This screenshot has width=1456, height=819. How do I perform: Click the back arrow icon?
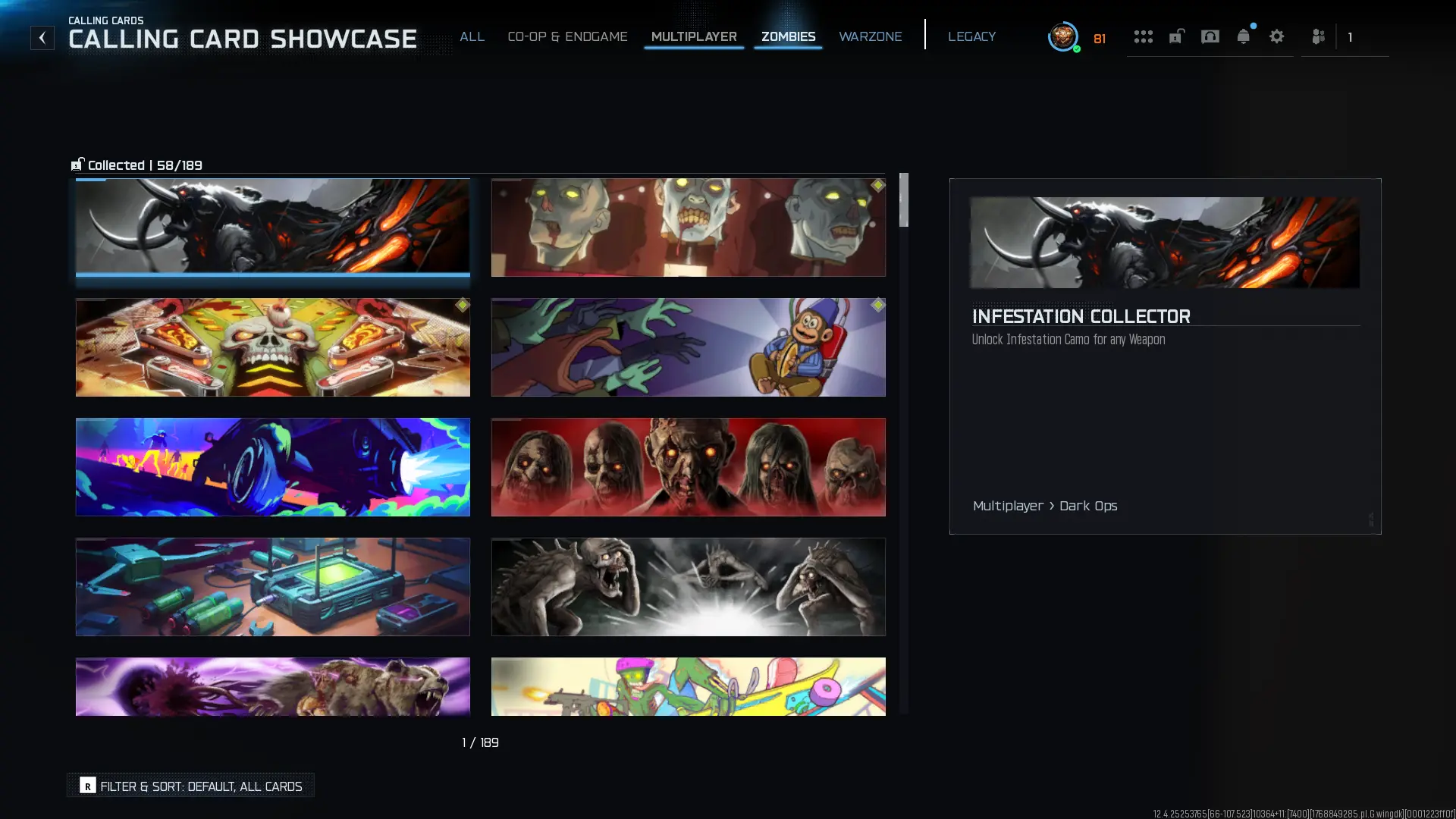tap(42, 37)
